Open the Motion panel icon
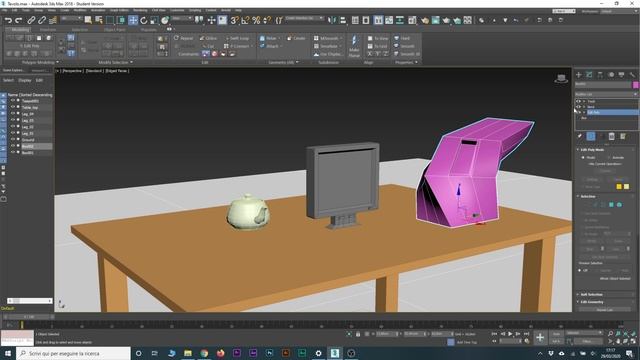640x360 pixels. pyautogui.click(x=611, y=75)
